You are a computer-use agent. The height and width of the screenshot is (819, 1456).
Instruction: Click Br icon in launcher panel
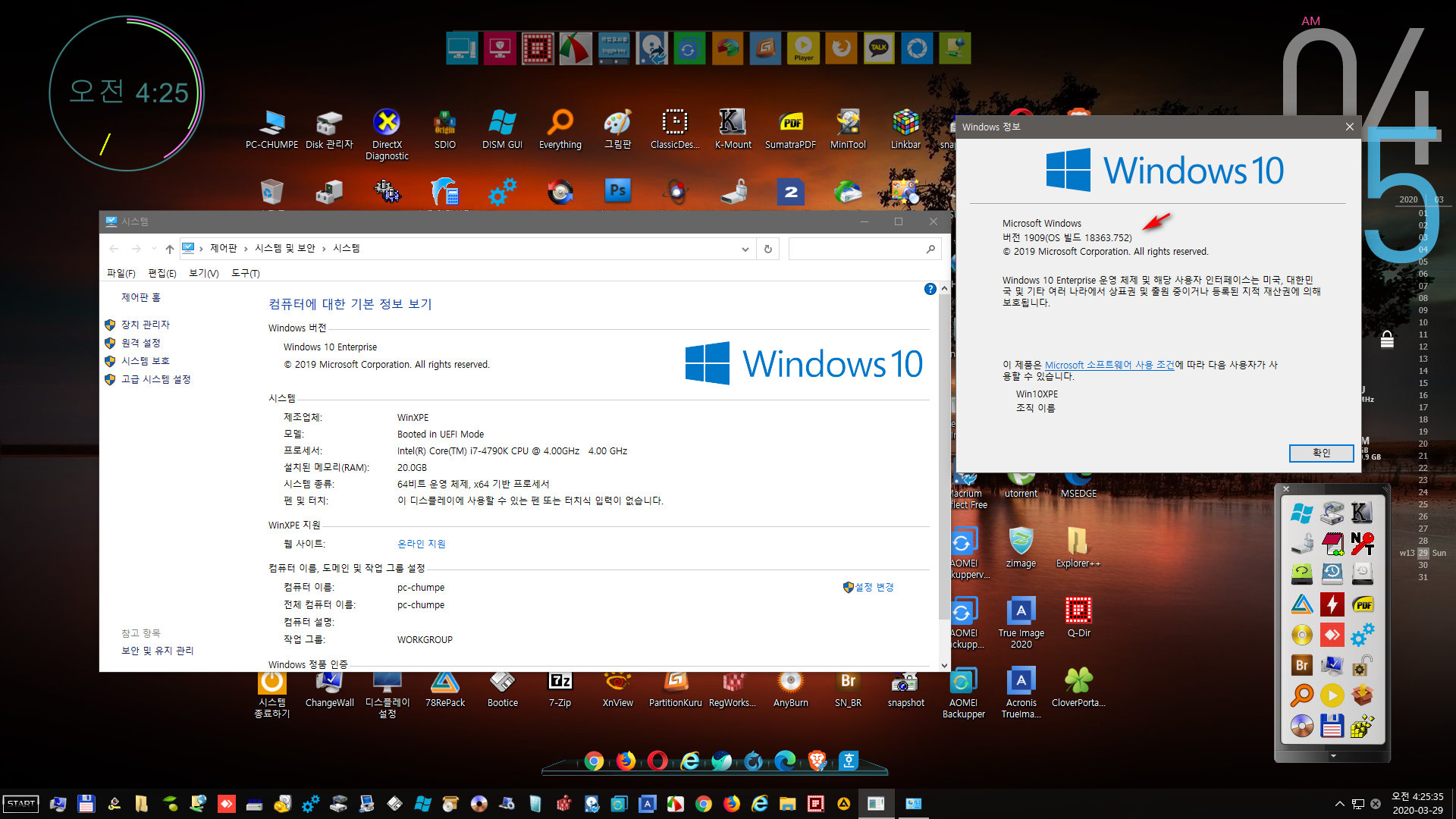pyautogui.click(x=1302, y=665)
